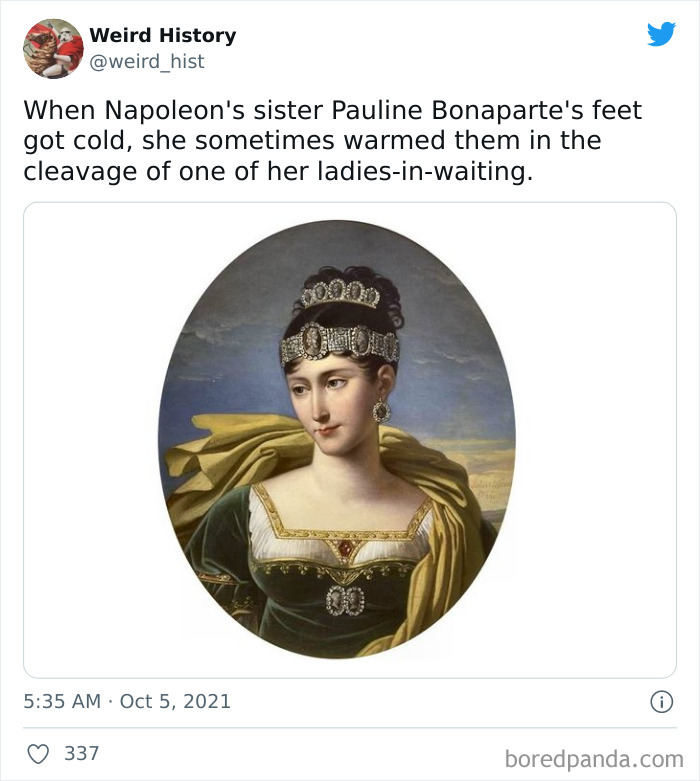Open the Weird History profile avatar

tap(53, 48)
